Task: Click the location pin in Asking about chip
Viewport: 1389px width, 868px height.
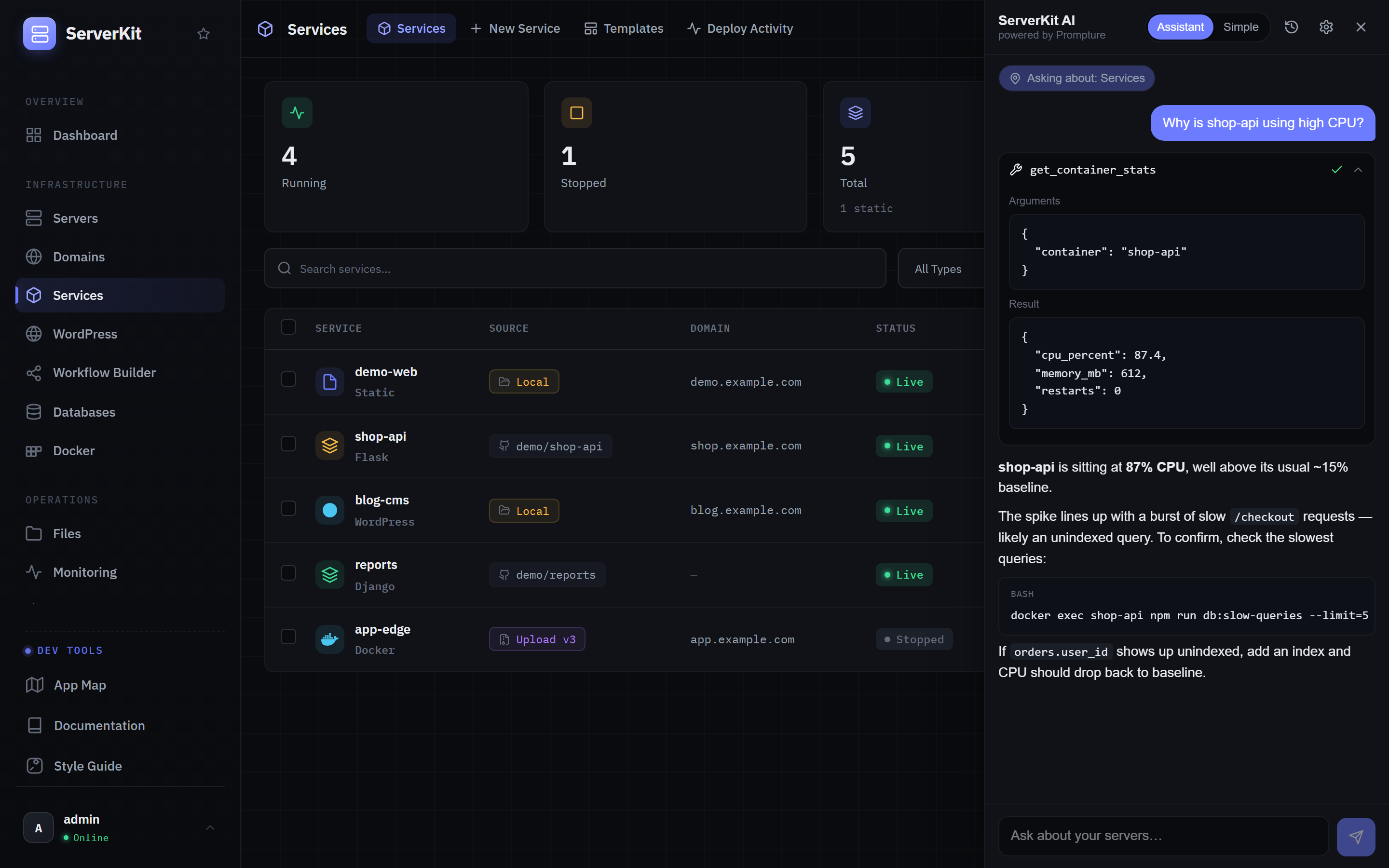Action: [1015, 79]
